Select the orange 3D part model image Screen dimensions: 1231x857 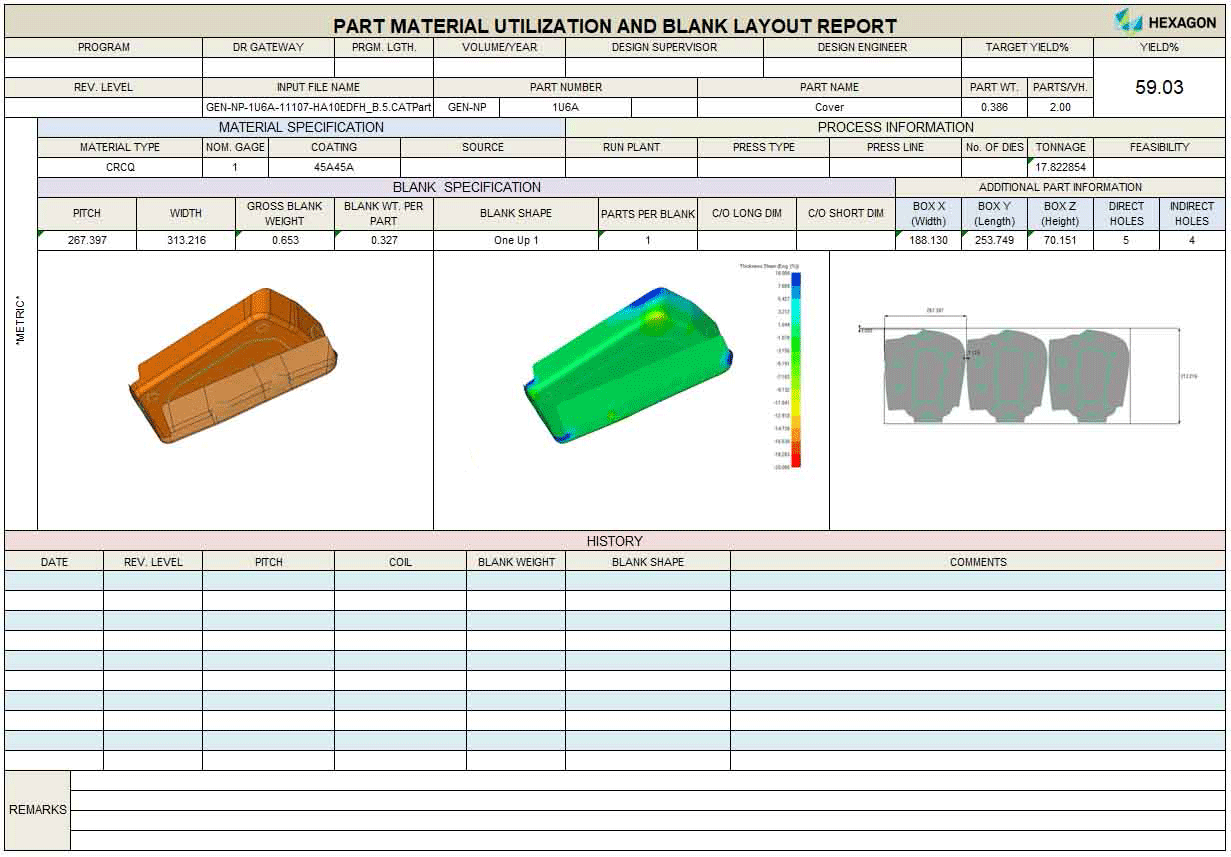(x=233, y=367)
